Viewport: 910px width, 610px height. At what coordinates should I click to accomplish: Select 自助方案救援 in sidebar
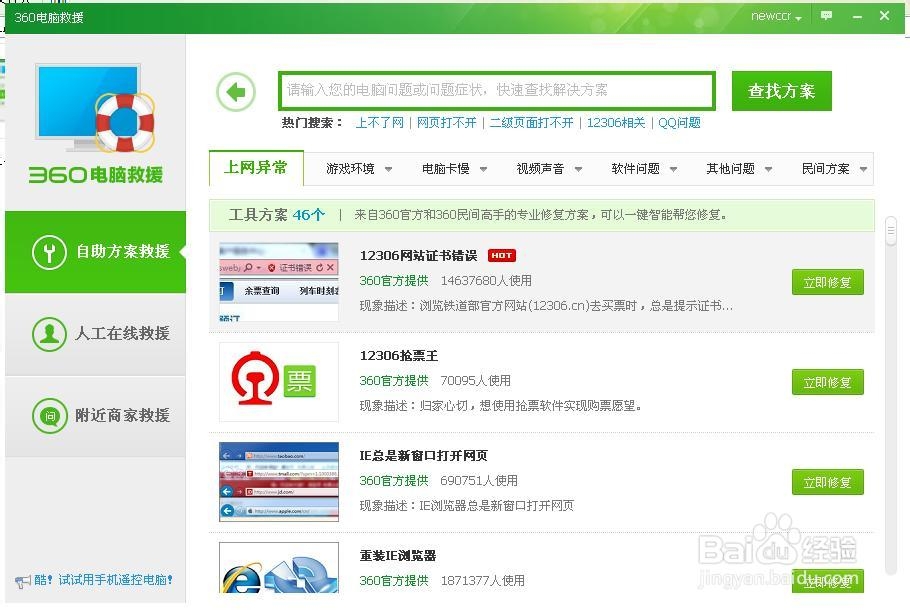pos(95,252)
